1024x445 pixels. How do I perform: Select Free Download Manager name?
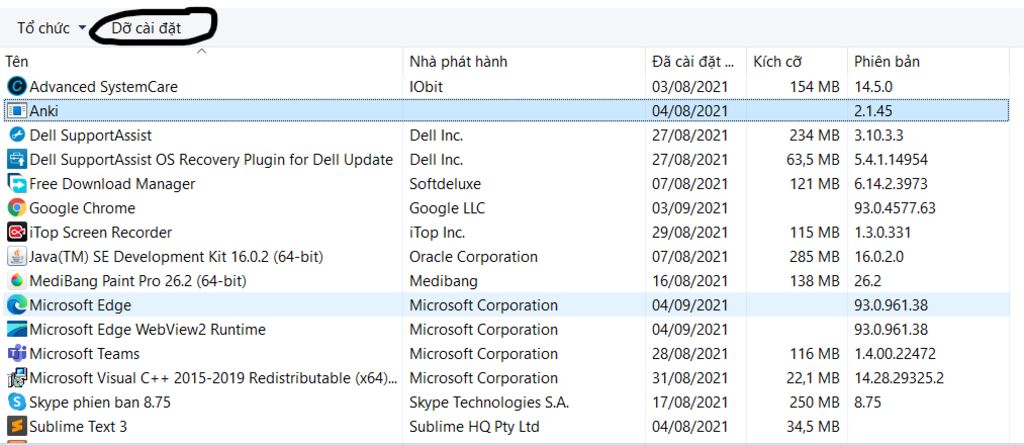coord(112,184)
